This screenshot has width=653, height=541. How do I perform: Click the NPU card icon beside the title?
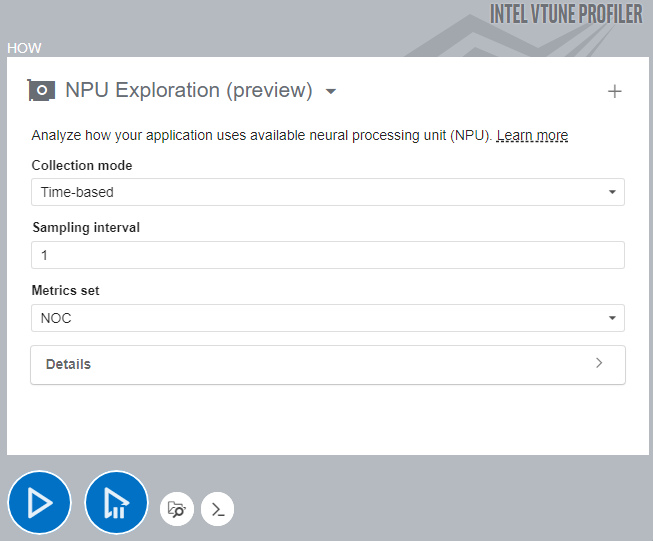point(42,90)
